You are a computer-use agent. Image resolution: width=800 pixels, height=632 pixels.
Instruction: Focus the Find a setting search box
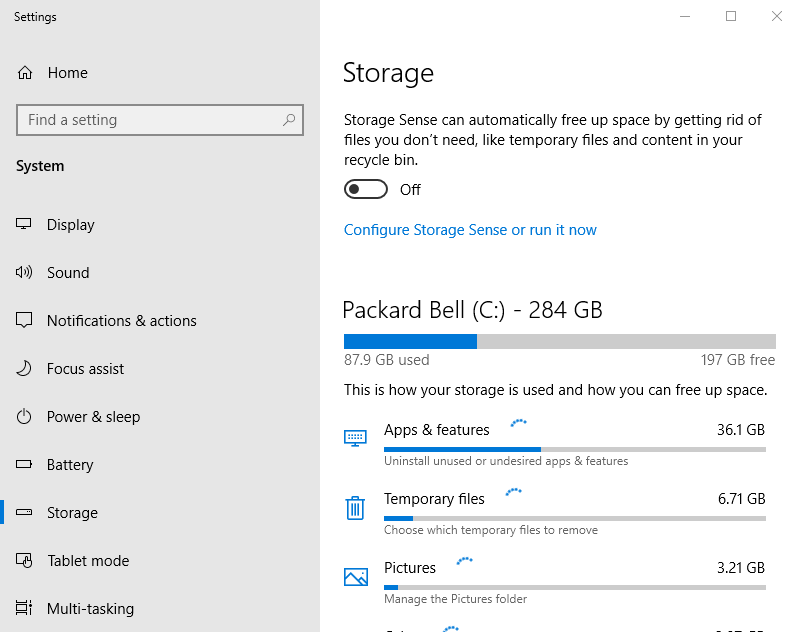click(160, 120)
